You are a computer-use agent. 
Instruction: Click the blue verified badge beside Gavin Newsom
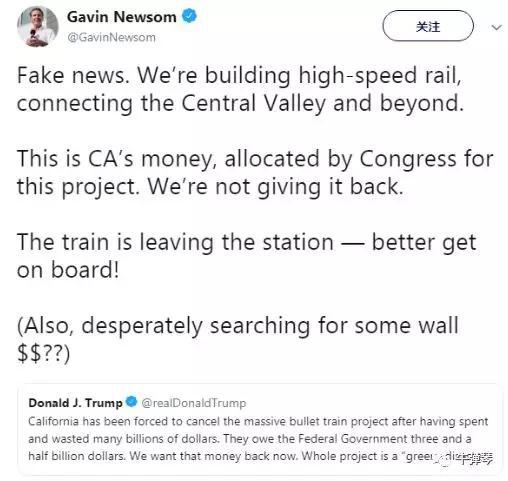pos(189,16)
